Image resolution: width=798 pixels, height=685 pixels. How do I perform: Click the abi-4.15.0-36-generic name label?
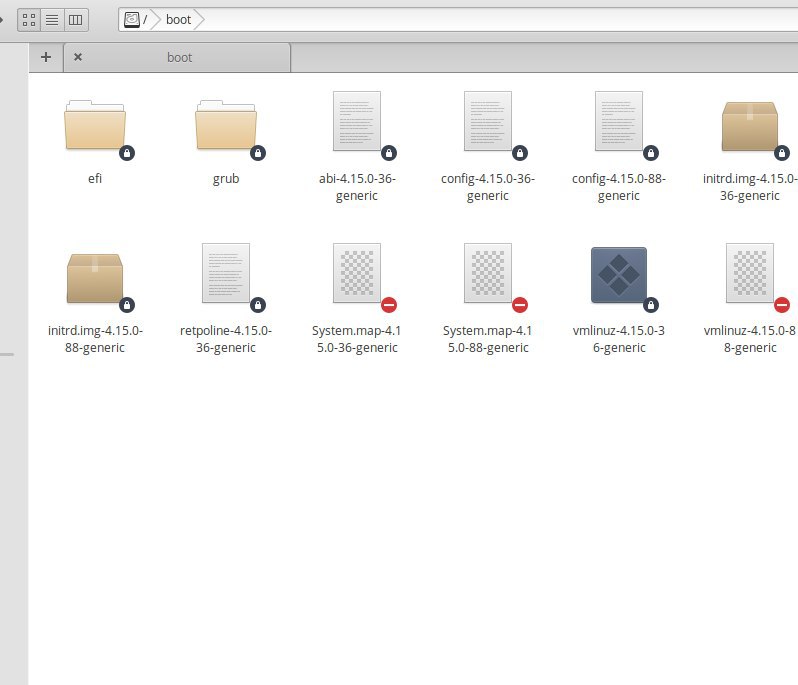[x=357, y=187]
